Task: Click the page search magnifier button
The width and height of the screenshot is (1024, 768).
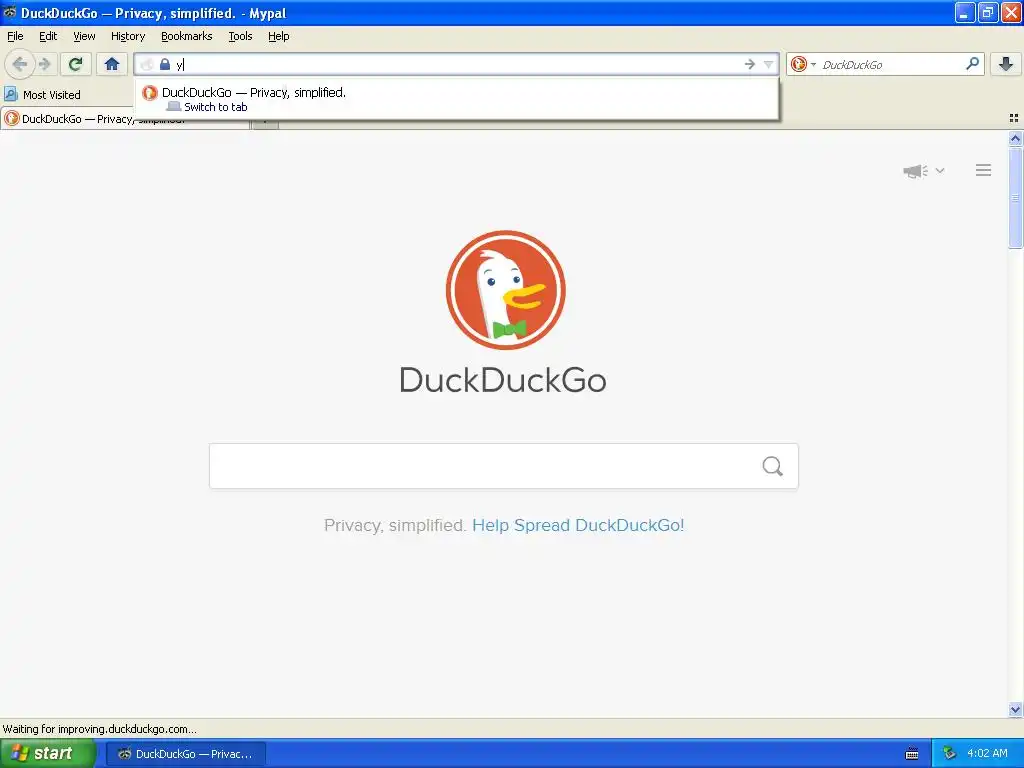Action: [x=773, y=466]
